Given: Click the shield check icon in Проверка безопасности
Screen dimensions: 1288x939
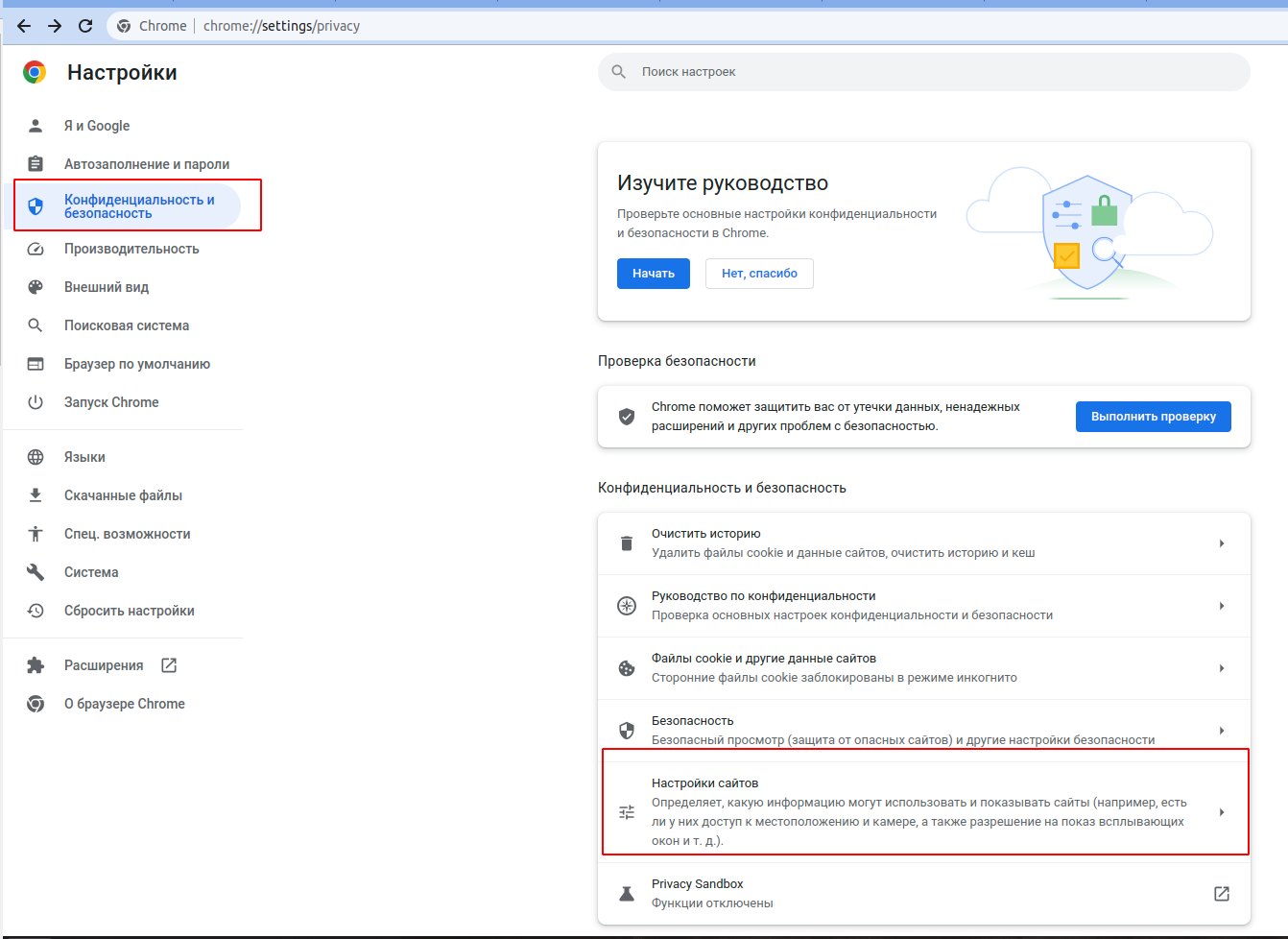Looking at the screenshot, I should tap(627, 417).
